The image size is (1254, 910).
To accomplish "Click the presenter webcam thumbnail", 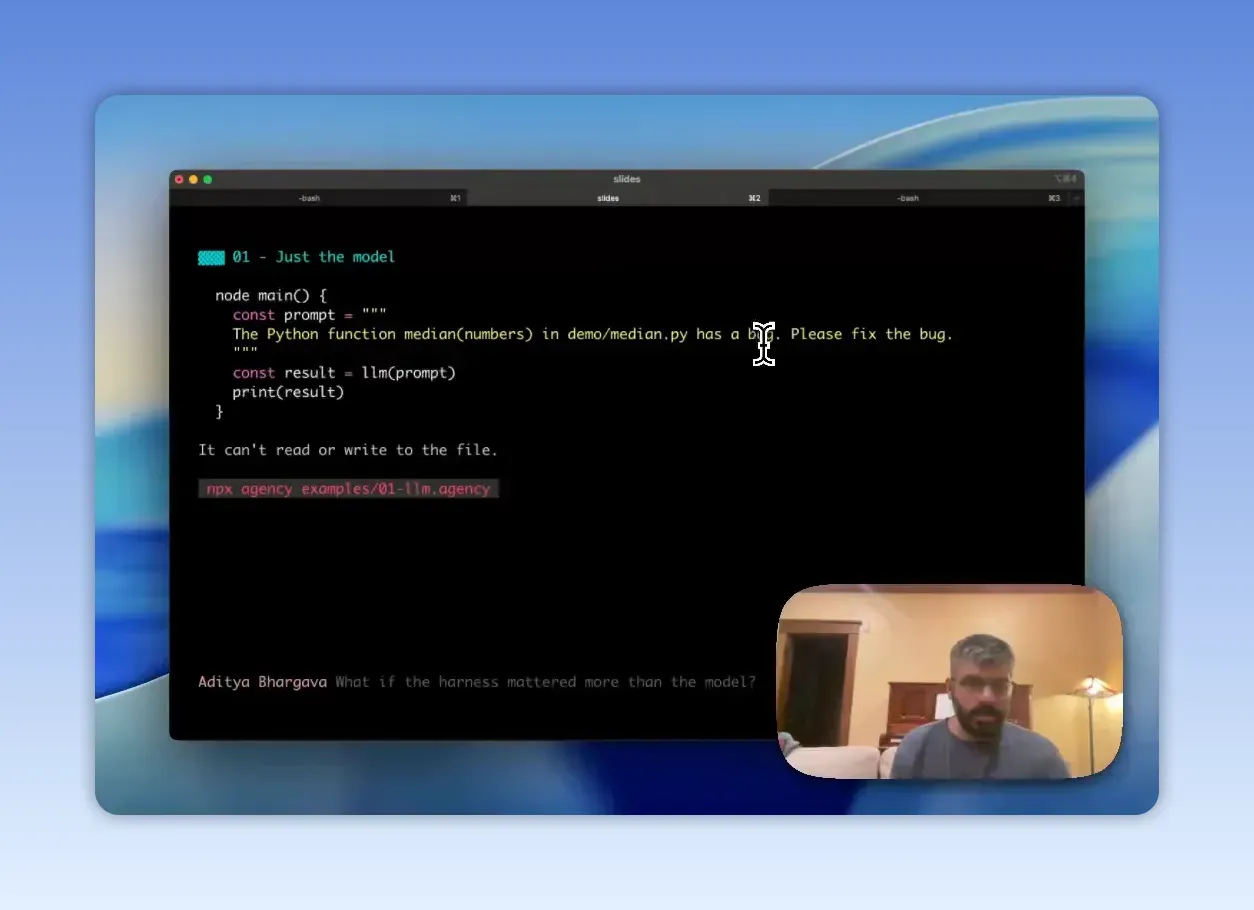I will pos(950,682).
